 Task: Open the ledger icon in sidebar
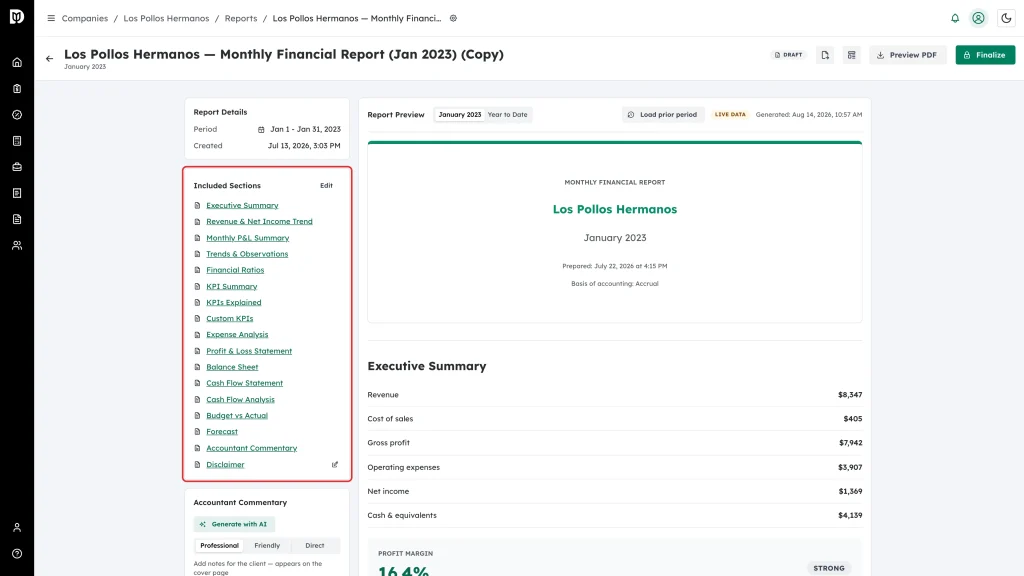click(17, 141)
